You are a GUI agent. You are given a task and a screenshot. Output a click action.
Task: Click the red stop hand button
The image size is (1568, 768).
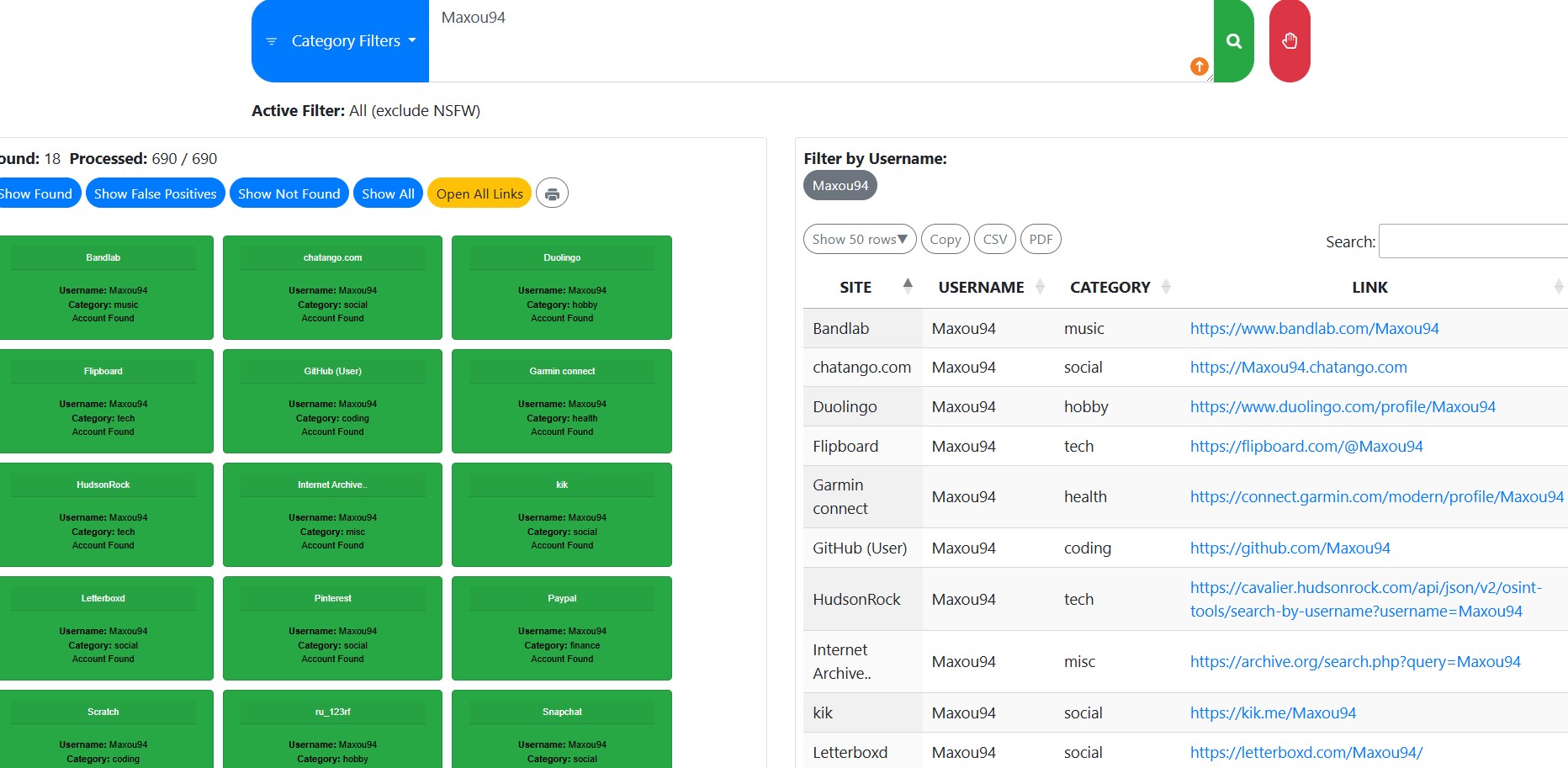tap(1289, 41)
